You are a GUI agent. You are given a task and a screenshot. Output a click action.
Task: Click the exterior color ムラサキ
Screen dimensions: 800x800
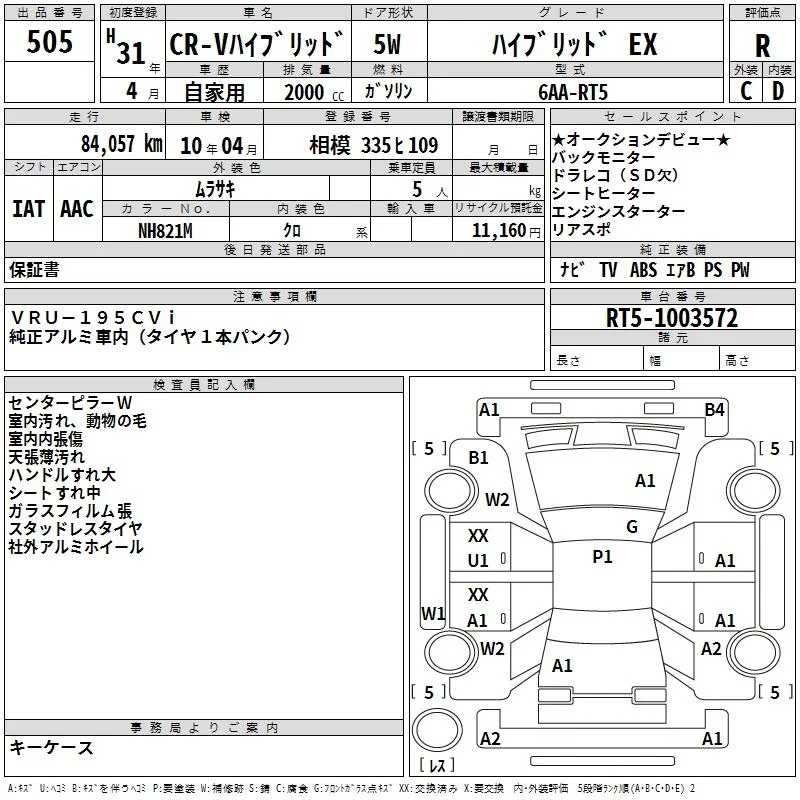point(215,189)
